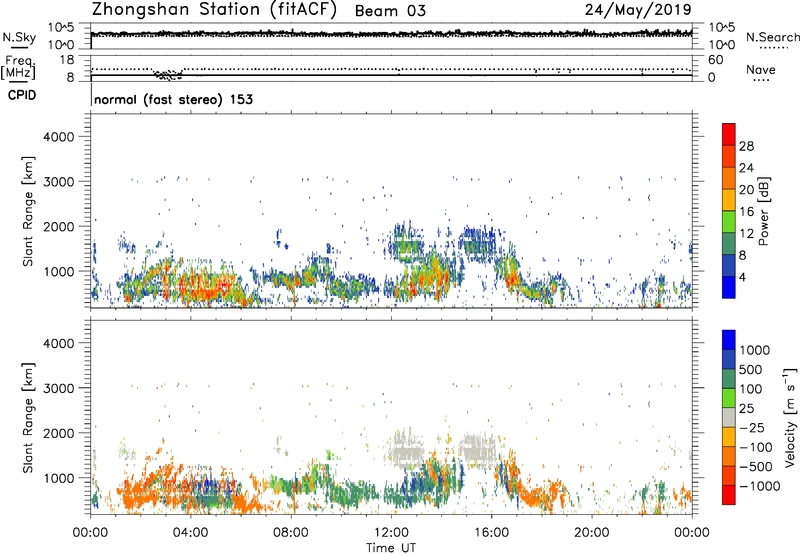The height and width of the screenshot is (554, 800).
Task: Click the "08:00" time axis tick
Action: click(x=291, y=533)
